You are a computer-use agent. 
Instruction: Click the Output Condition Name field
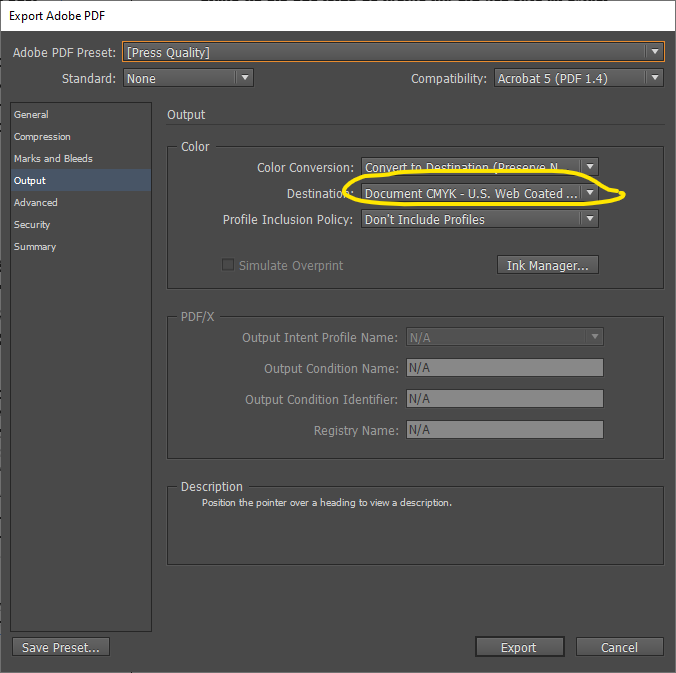[x=504, y=368]
